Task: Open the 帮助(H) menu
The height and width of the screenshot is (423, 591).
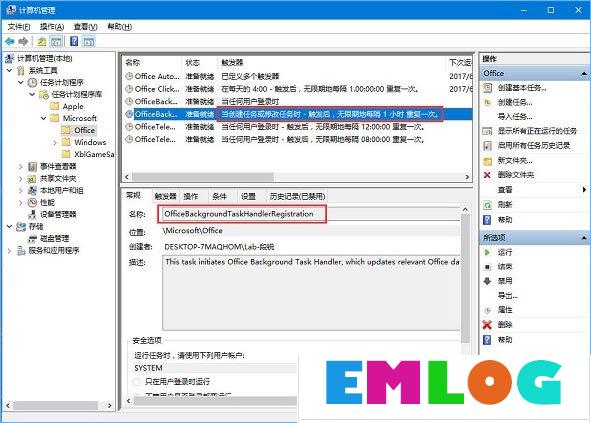Action: (119, 27)
